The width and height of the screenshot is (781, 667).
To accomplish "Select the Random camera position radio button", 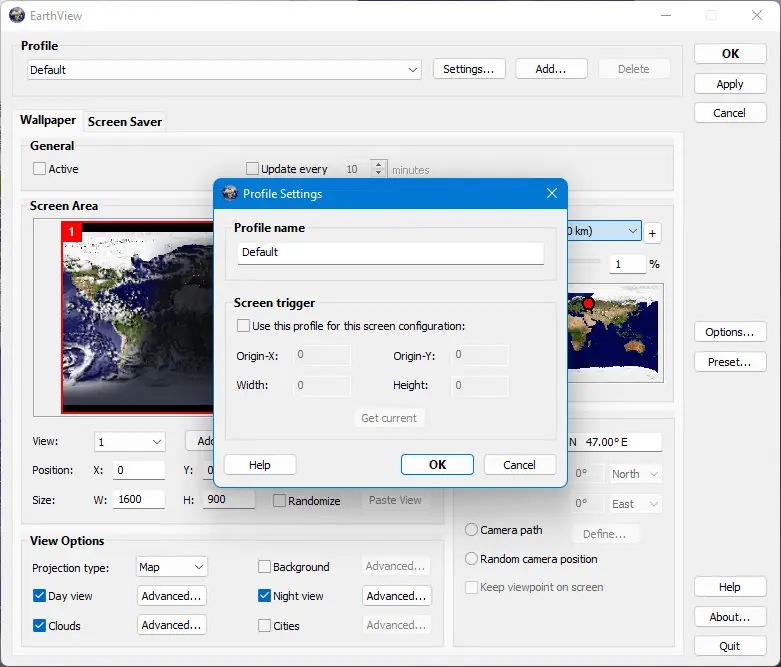I will point(471,559).
